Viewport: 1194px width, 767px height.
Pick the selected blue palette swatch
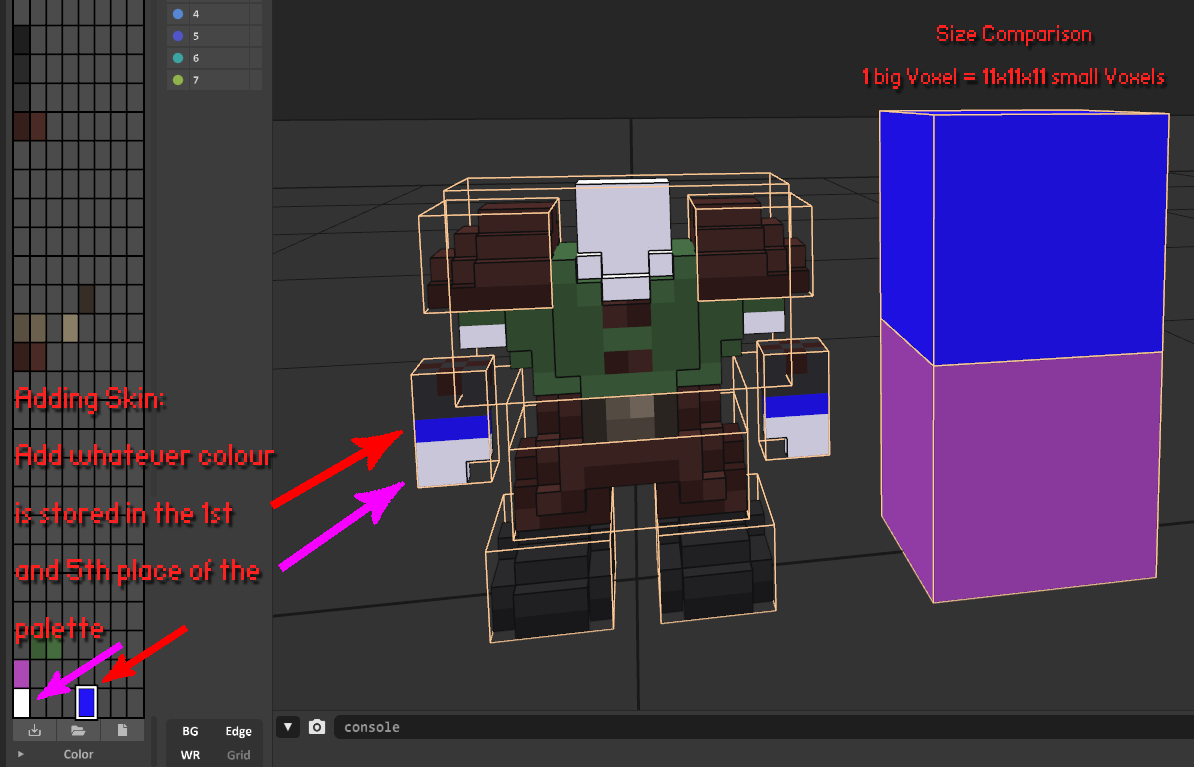pos(86,702)
